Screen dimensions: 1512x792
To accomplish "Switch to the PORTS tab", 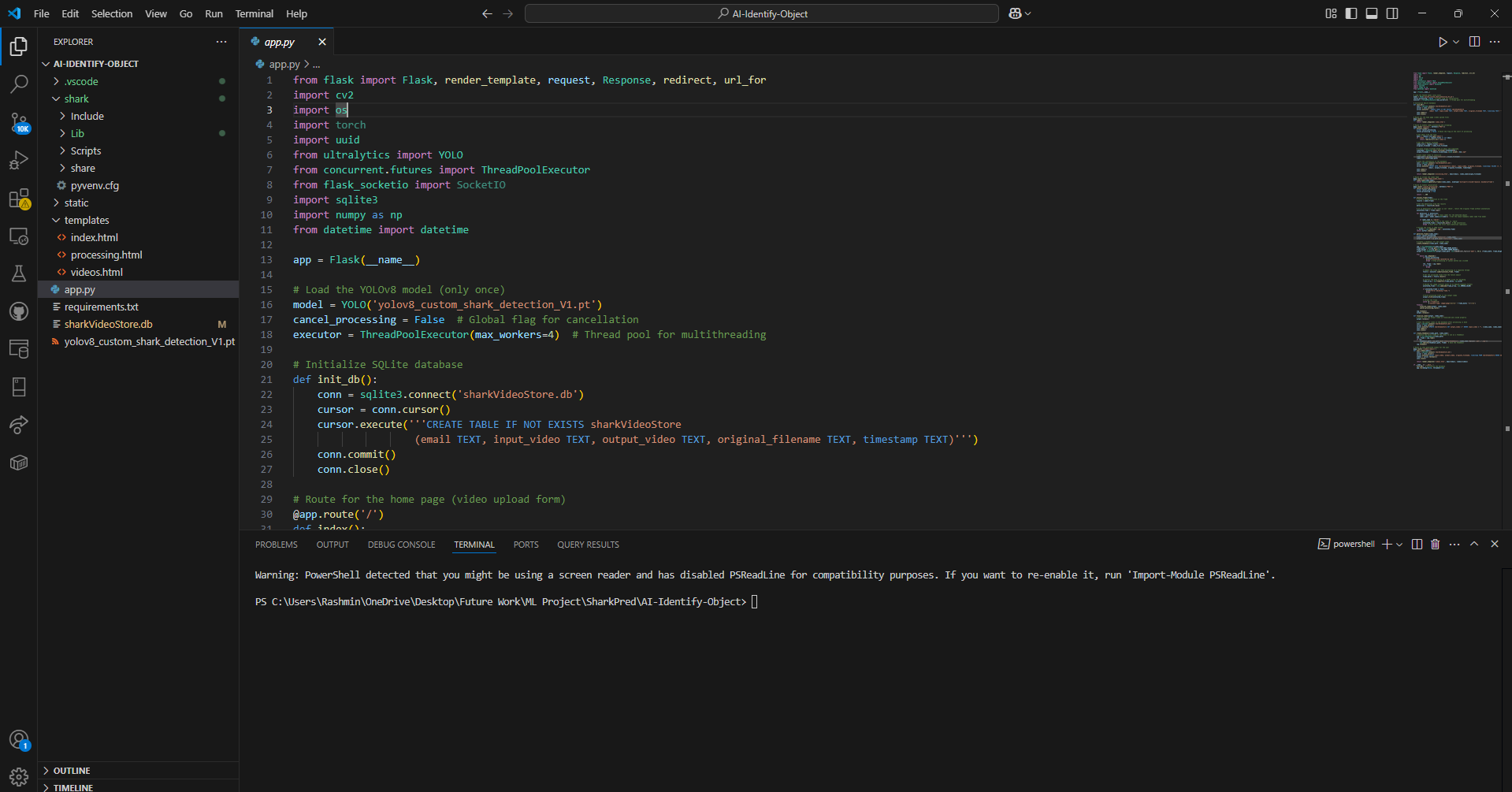I will coord(526,545).
